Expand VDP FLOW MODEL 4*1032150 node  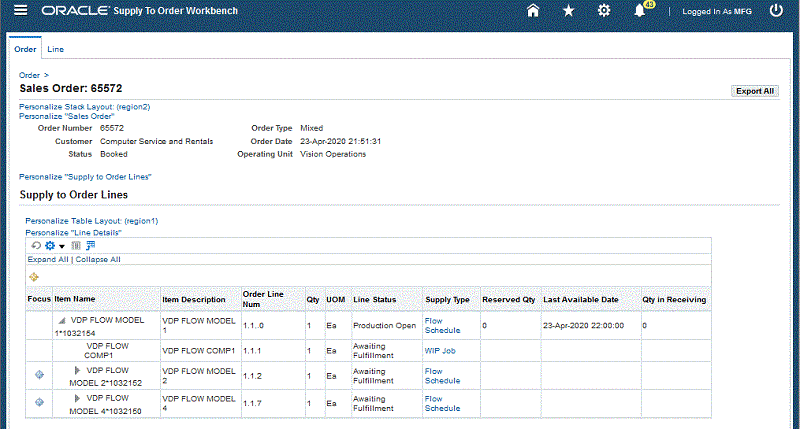coord(77,398)
